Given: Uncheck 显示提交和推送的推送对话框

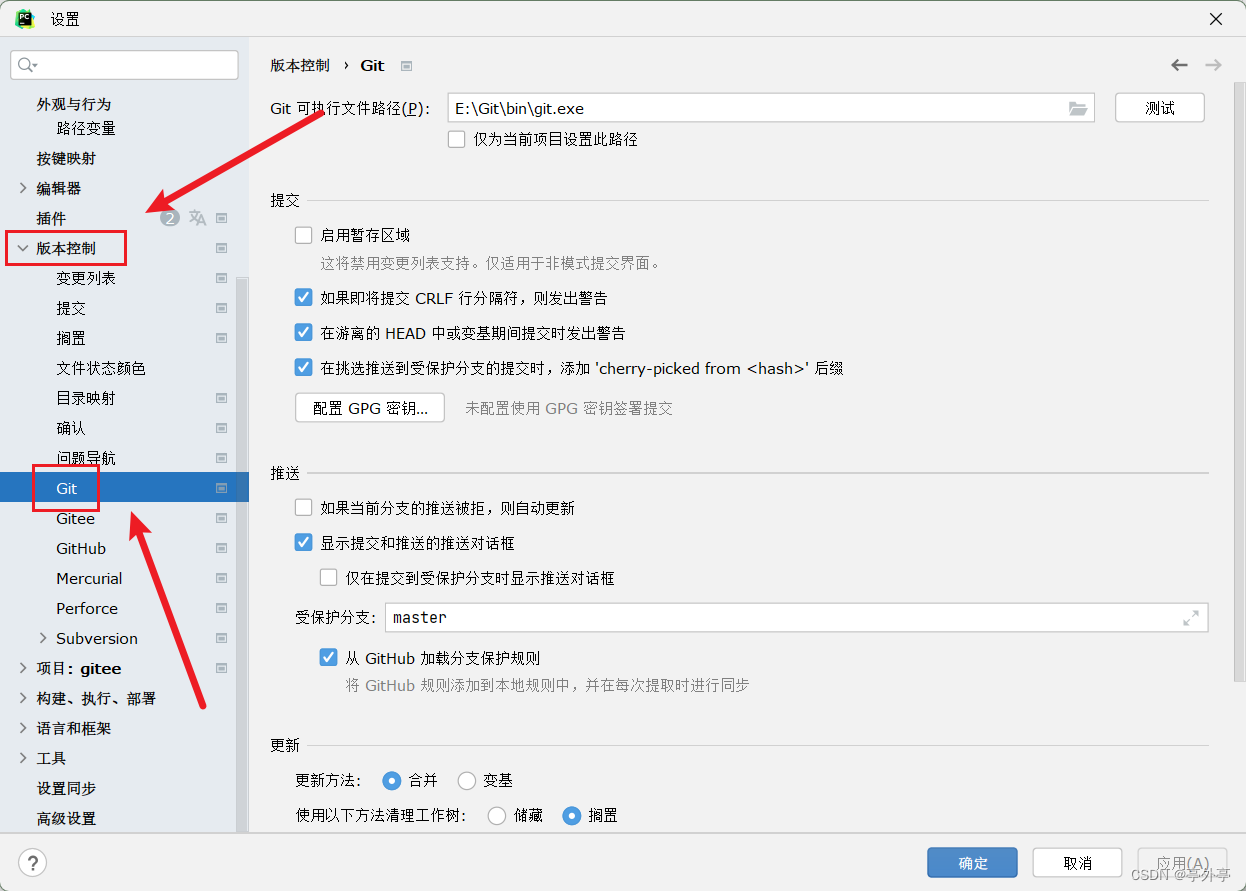Looking at the screenshot, I should (303, 542).
